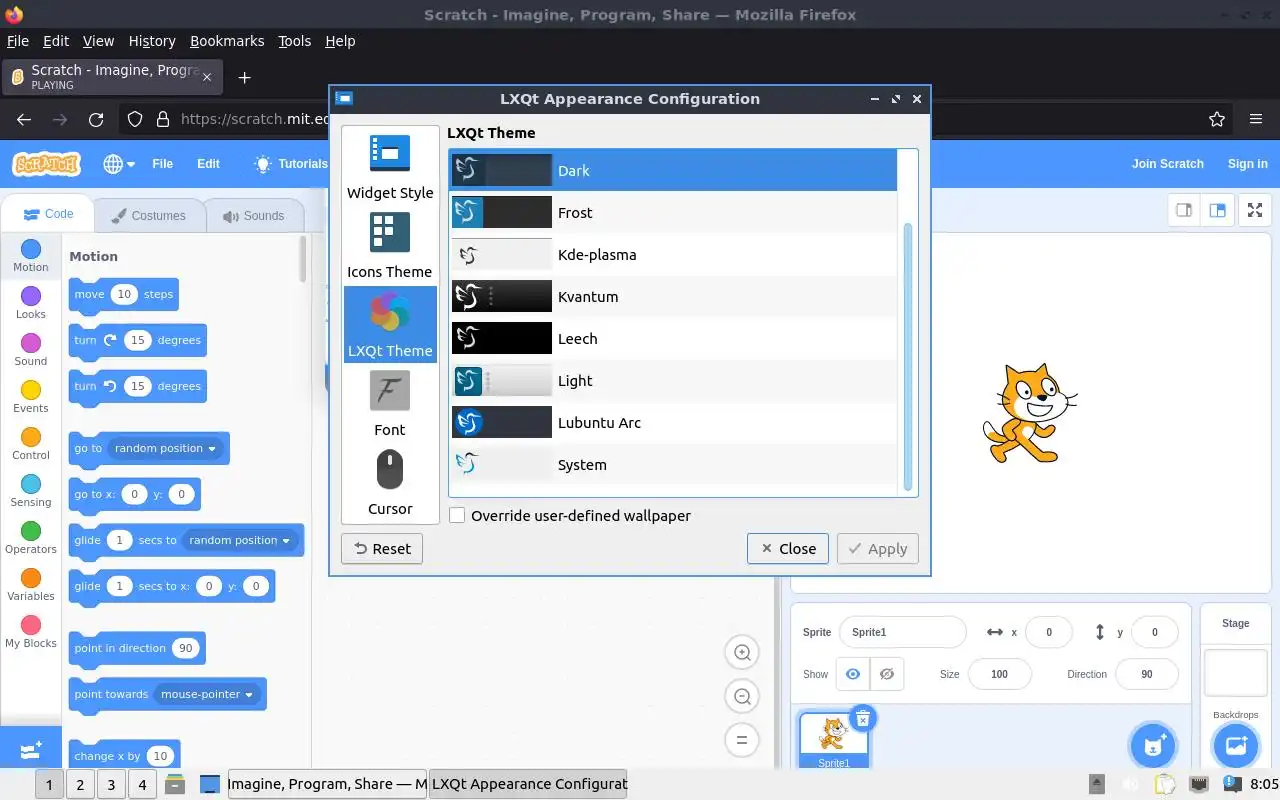1280x800 pixels.
Task: Switch to virtual desktop 2
Action: pyautogui.click(x=80, y=785)
